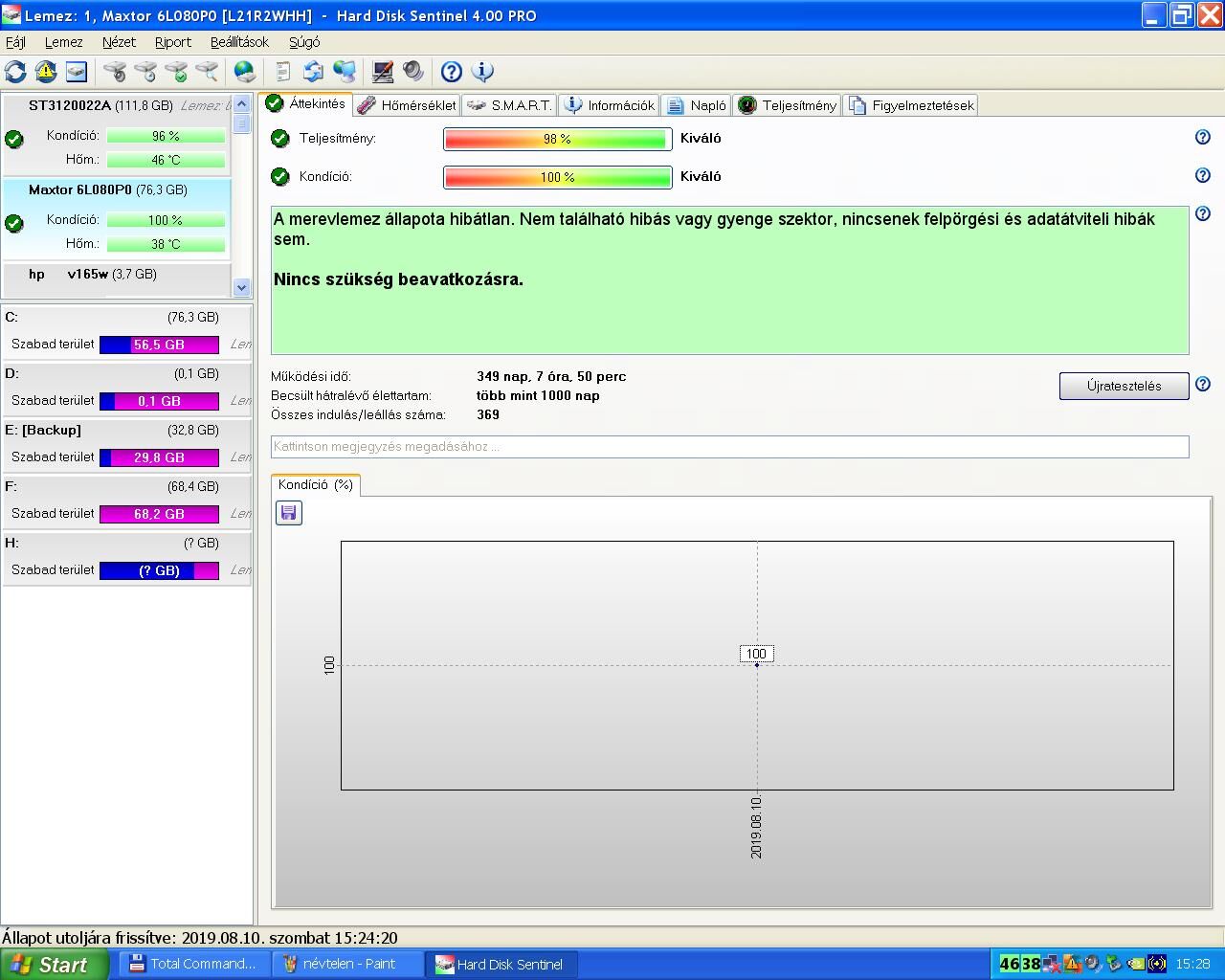Viewport: 1225px width, 980px height.
Task: Open Total Command taskbar button
Action: click(194, 964)
